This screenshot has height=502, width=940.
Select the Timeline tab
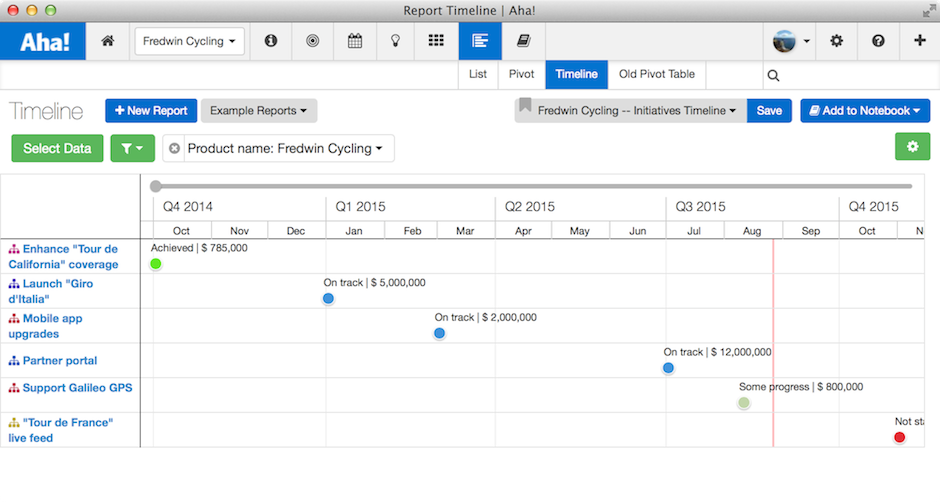(x=577, y=74)
